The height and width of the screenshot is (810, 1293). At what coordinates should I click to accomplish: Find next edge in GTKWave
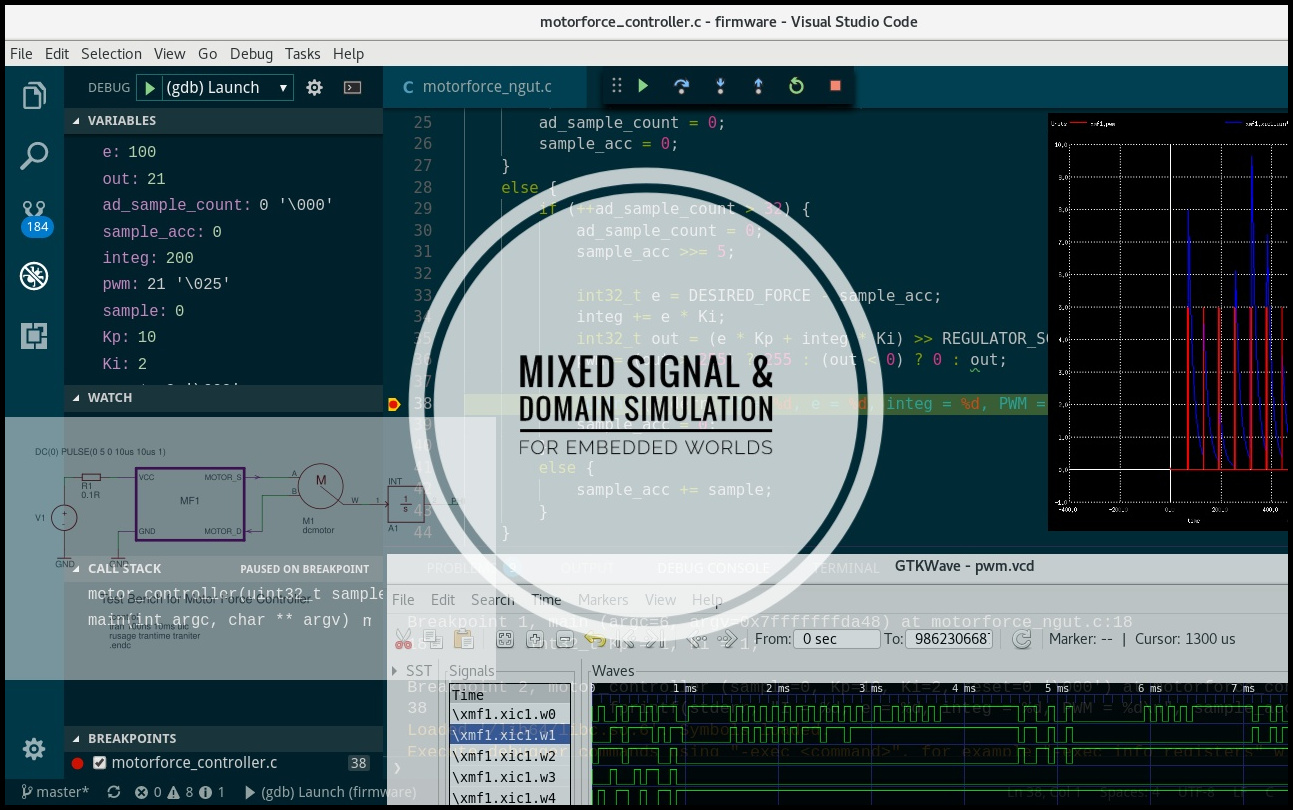pos(727,639)
